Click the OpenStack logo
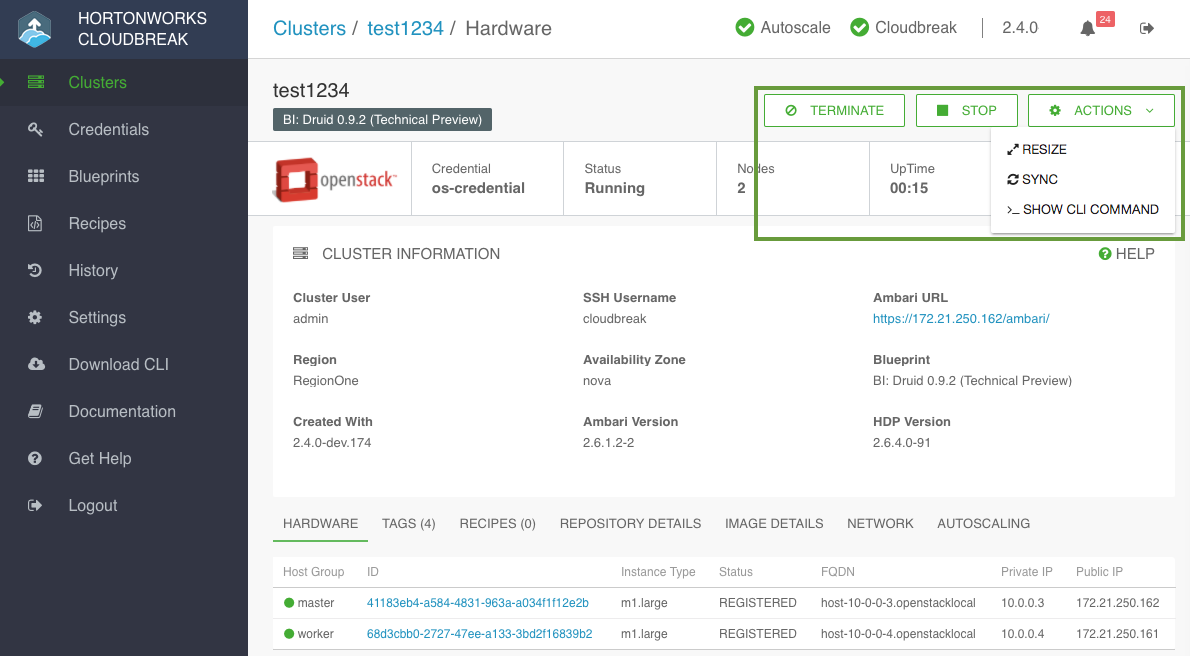 pyautogui.click(x=335, y=179)
